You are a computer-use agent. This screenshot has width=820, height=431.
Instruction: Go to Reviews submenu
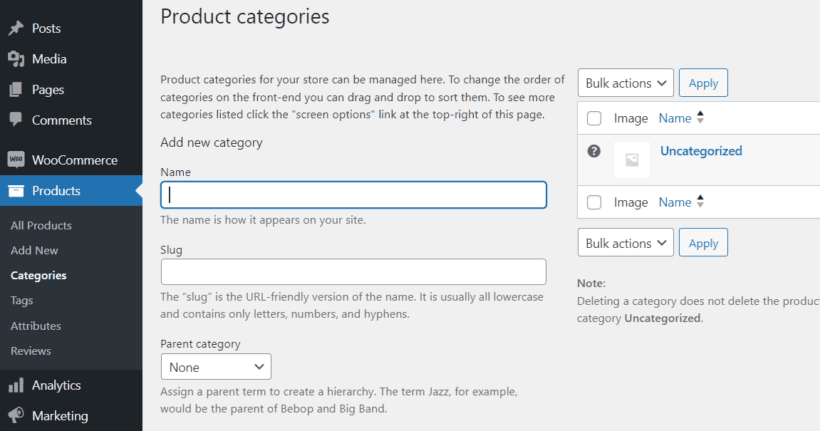coord(30,351)
